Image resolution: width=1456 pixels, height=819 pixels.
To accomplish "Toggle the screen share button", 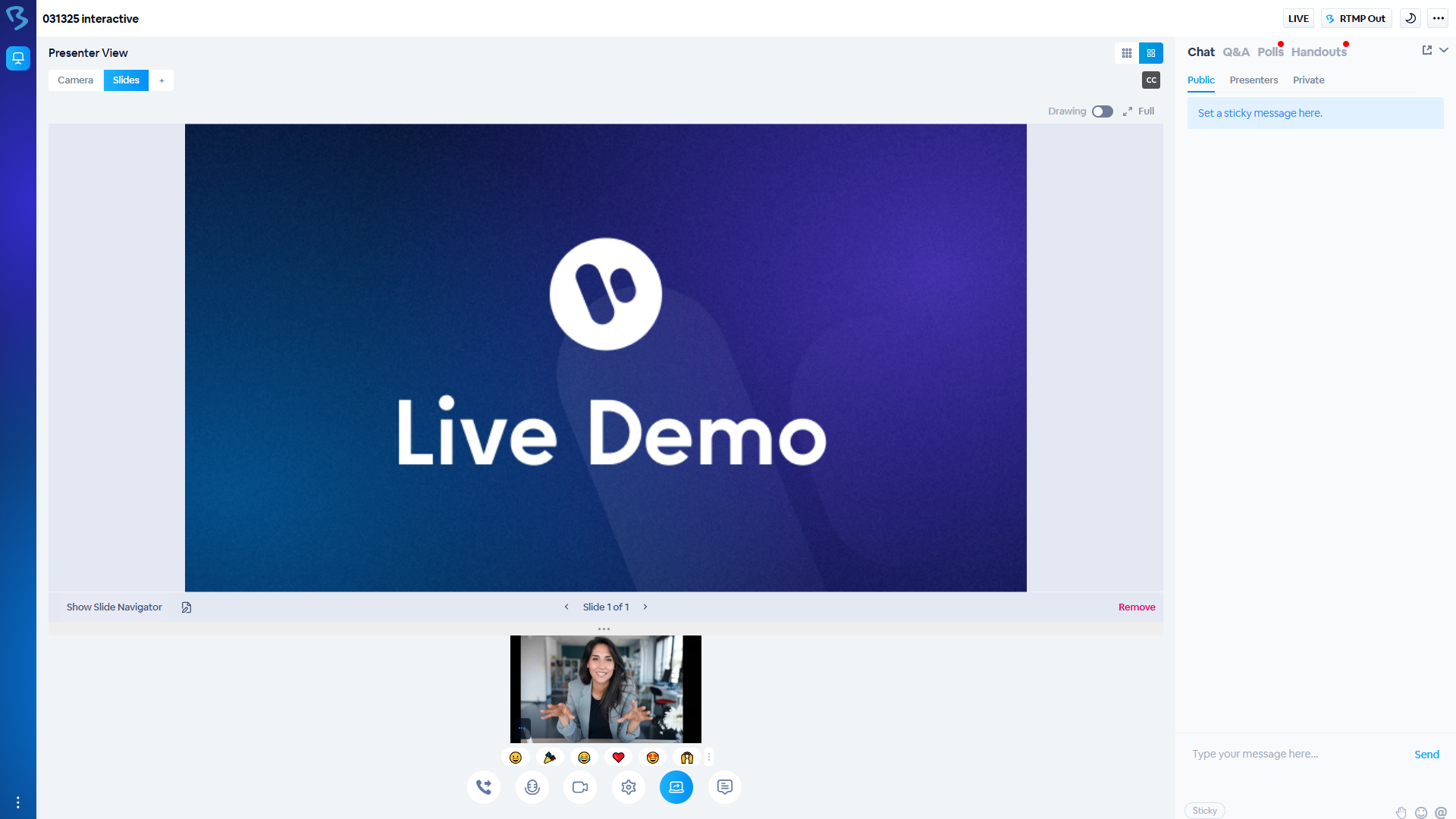I will 676,787.
